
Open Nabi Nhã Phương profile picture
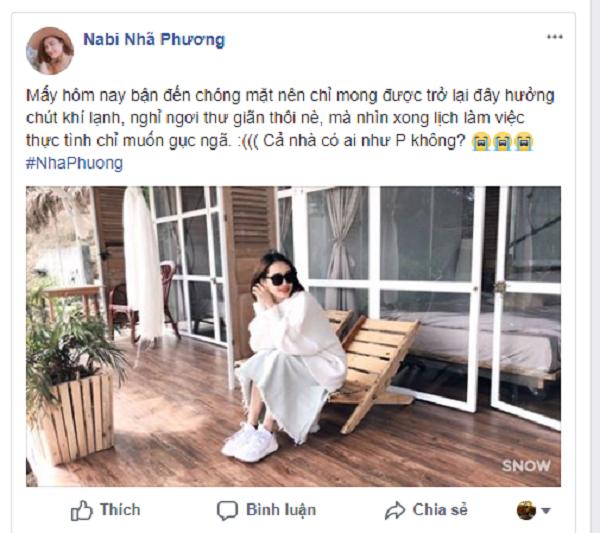click(x=49, y=51)
